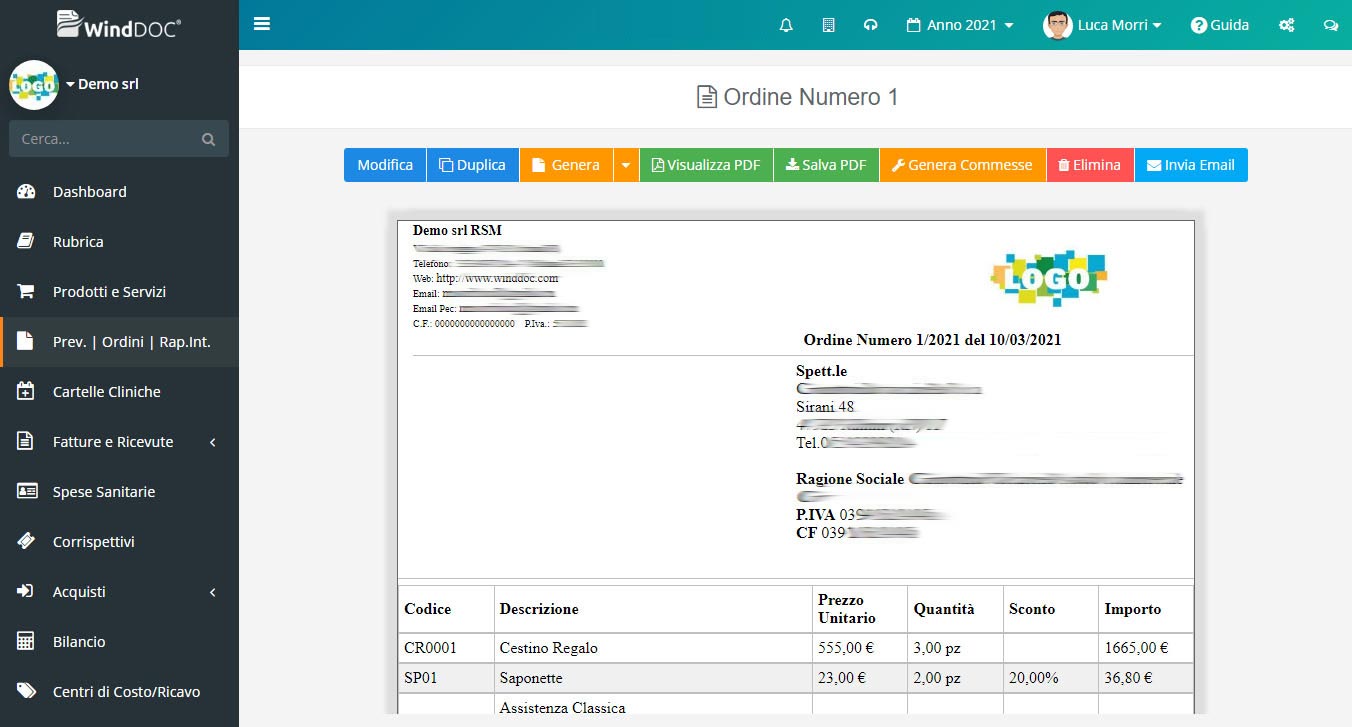Click the Demo srl company logo

34,85
